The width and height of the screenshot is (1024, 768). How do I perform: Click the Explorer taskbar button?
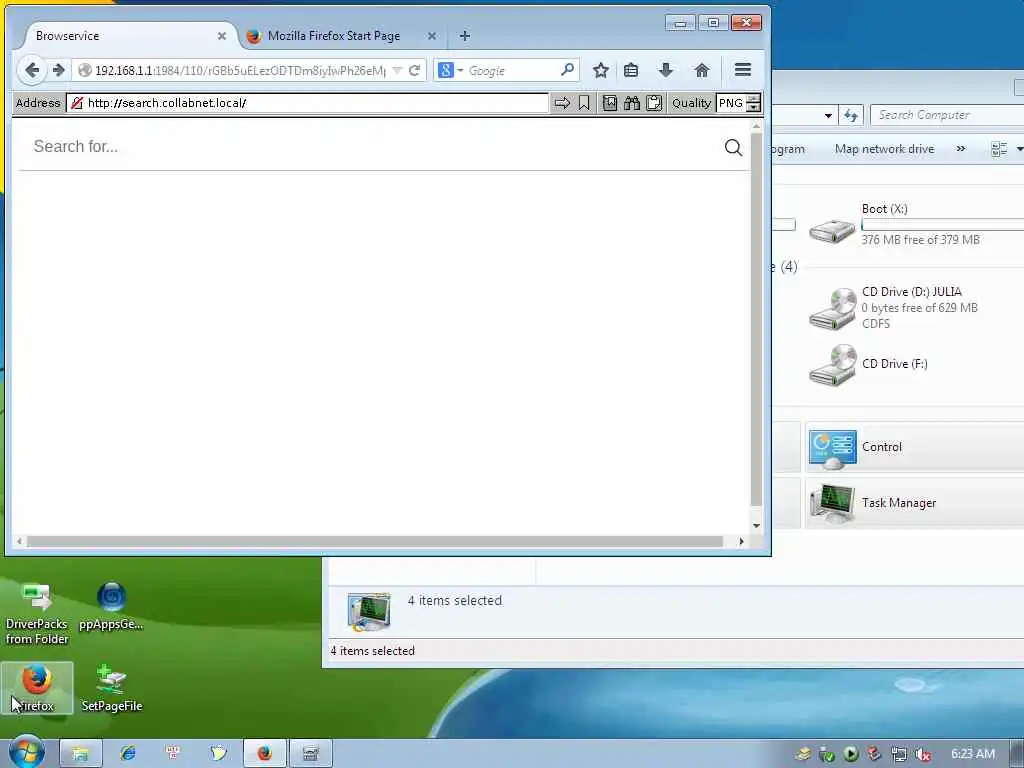(80, 754)
